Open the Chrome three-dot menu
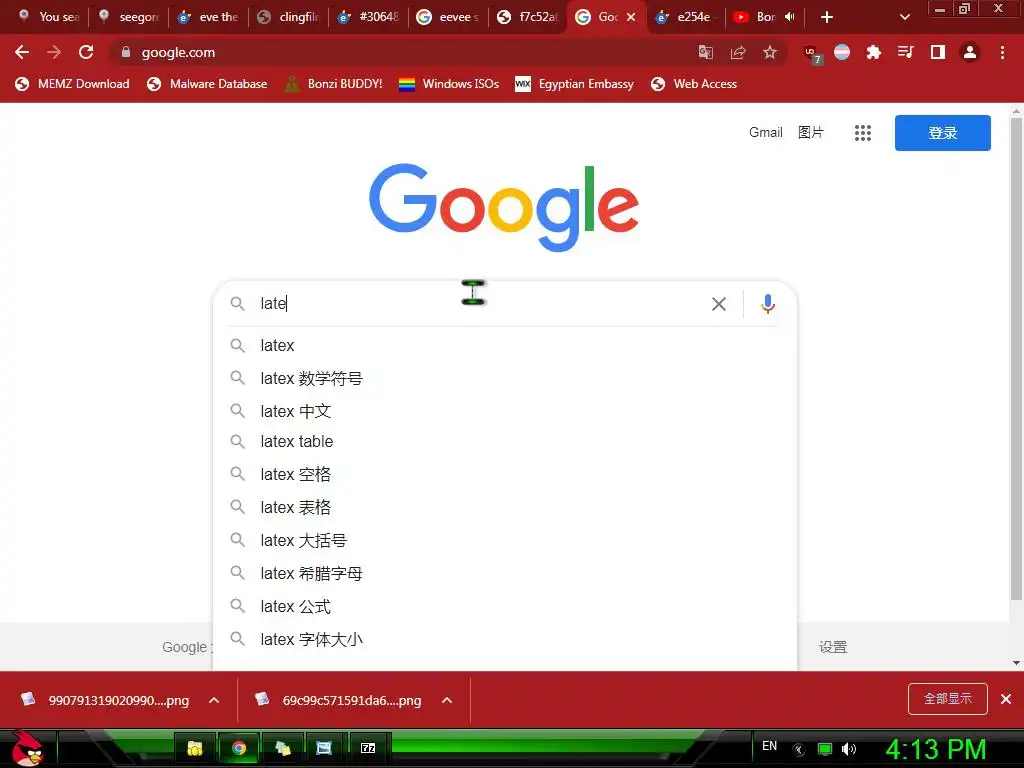 [1002, 52]
